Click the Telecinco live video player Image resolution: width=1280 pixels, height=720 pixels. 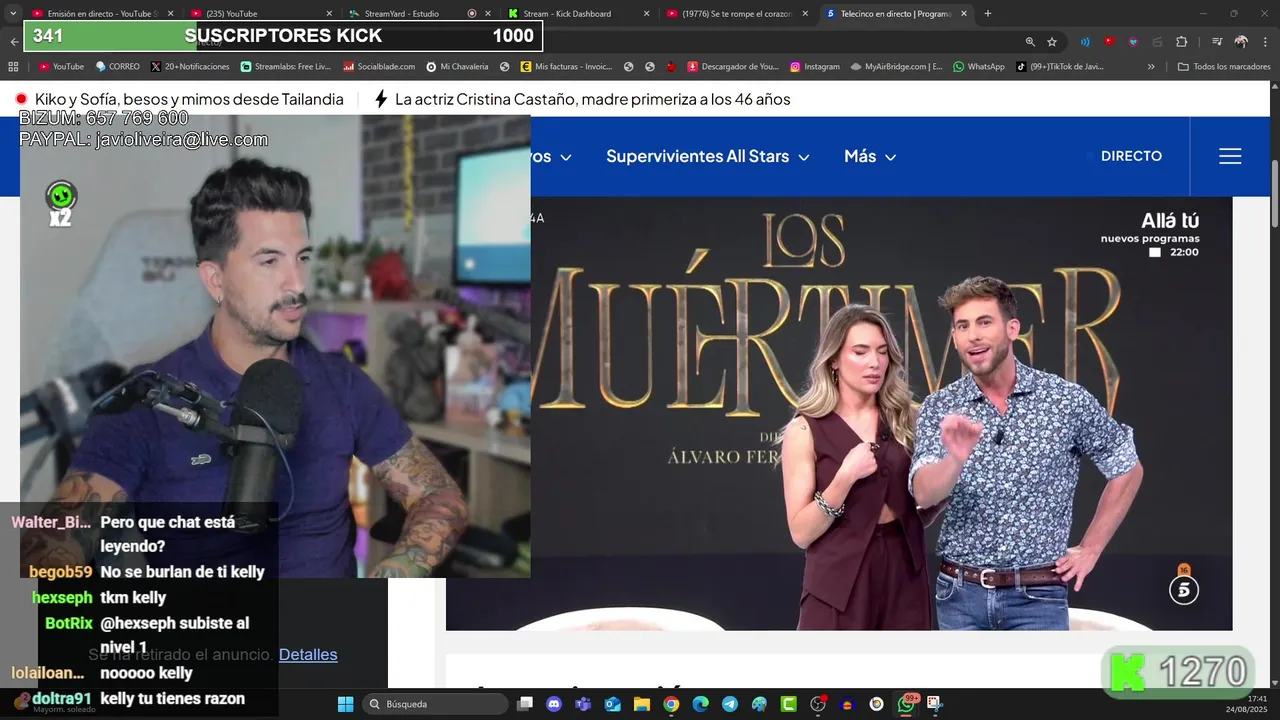point(839,413)
